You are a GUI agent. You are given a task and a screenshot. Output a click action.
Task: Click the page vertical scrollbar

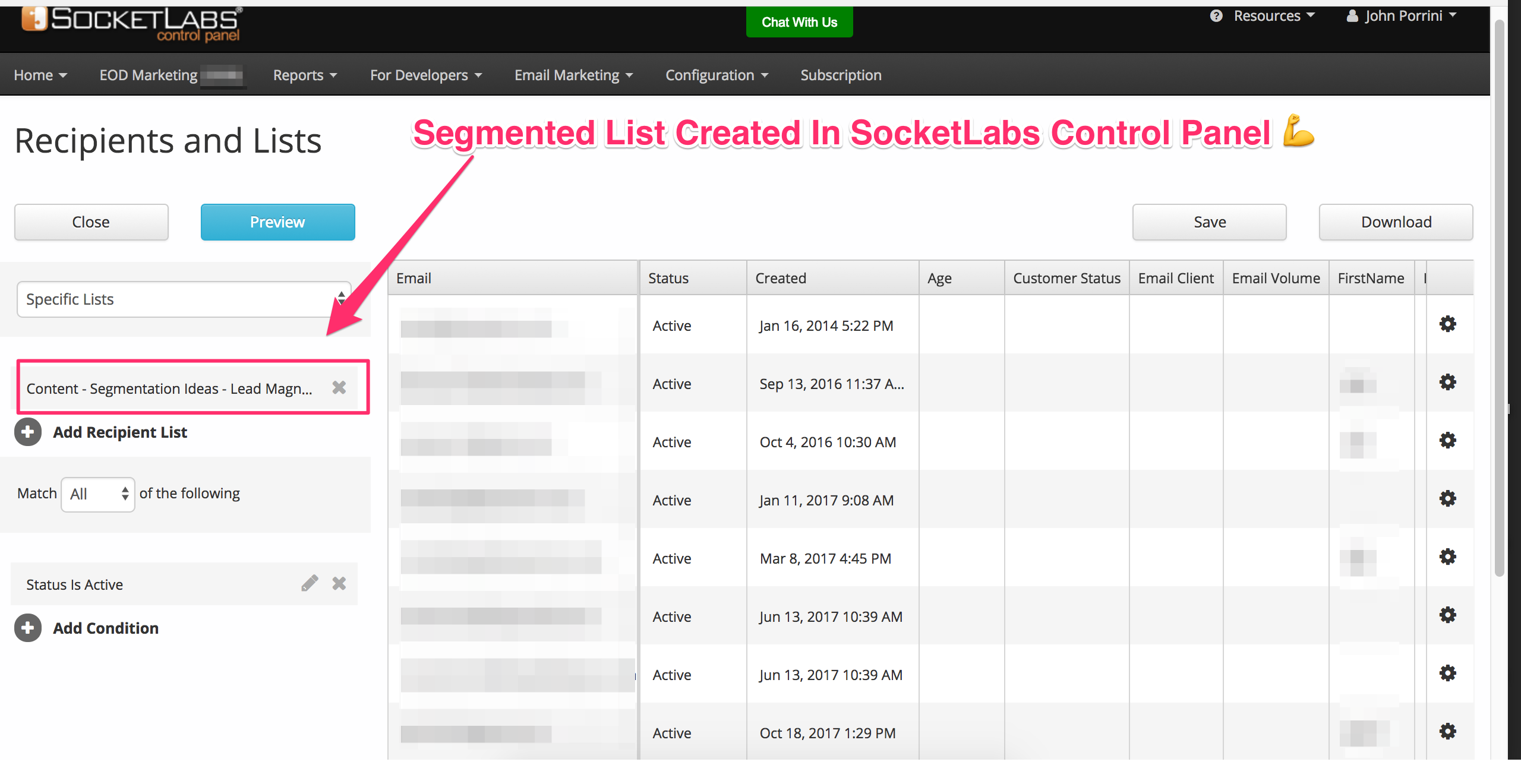[1499, 297]
